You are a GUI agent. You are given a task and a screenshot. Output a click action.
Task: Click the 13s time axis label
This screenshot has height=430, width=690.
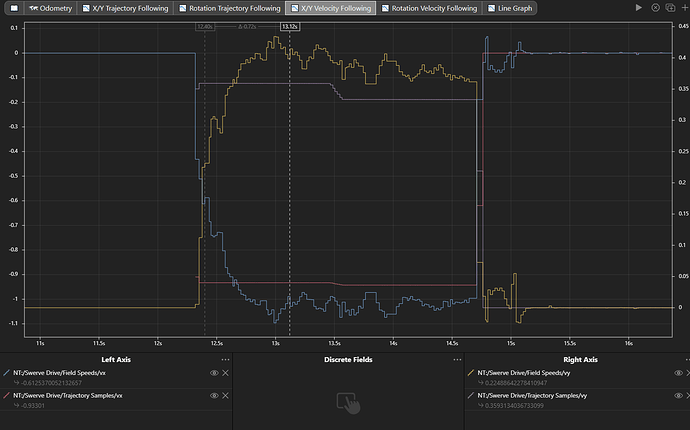[x=275, y=343]
